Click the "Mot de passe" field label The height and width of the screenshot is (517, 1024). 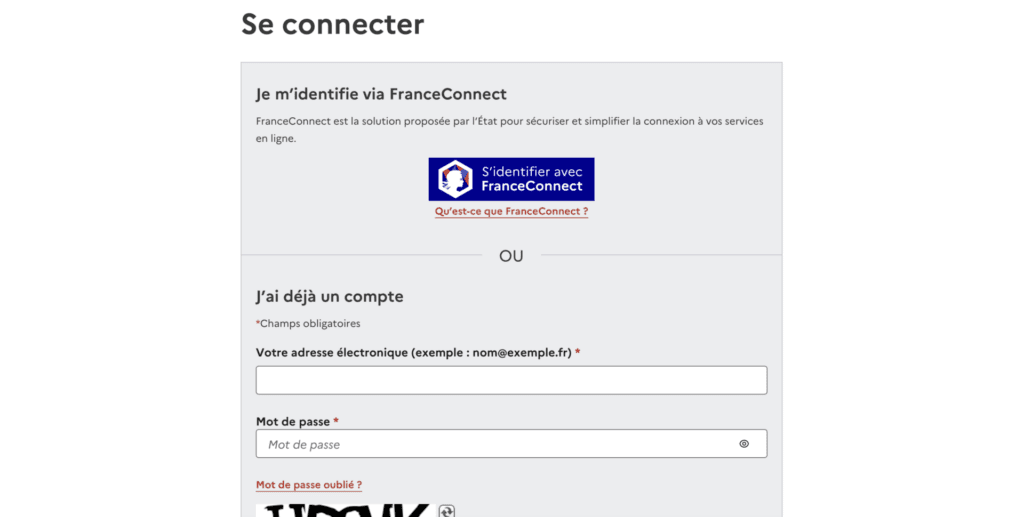tap(293, 422)
